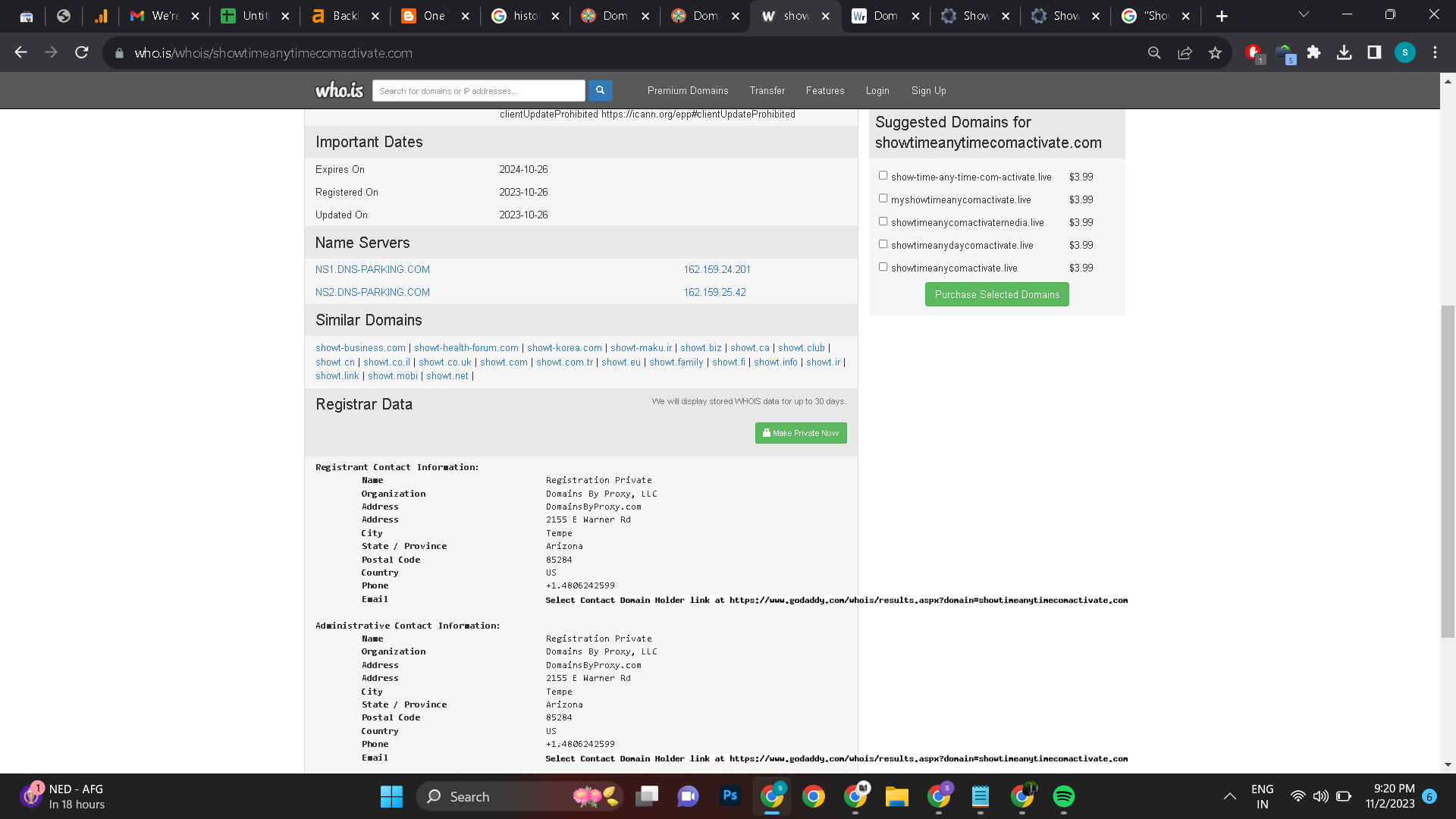Click the who.is logo

pos(339,90)
